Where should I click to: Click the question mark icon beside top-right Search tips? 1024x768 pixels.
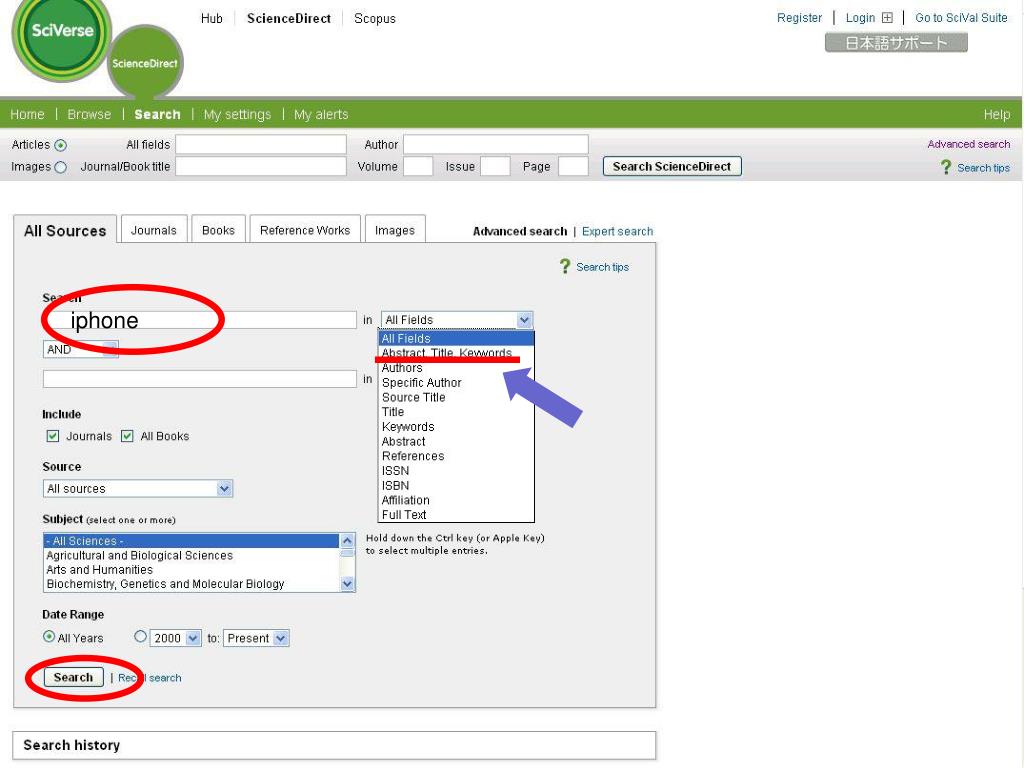[x=946, y=167]
